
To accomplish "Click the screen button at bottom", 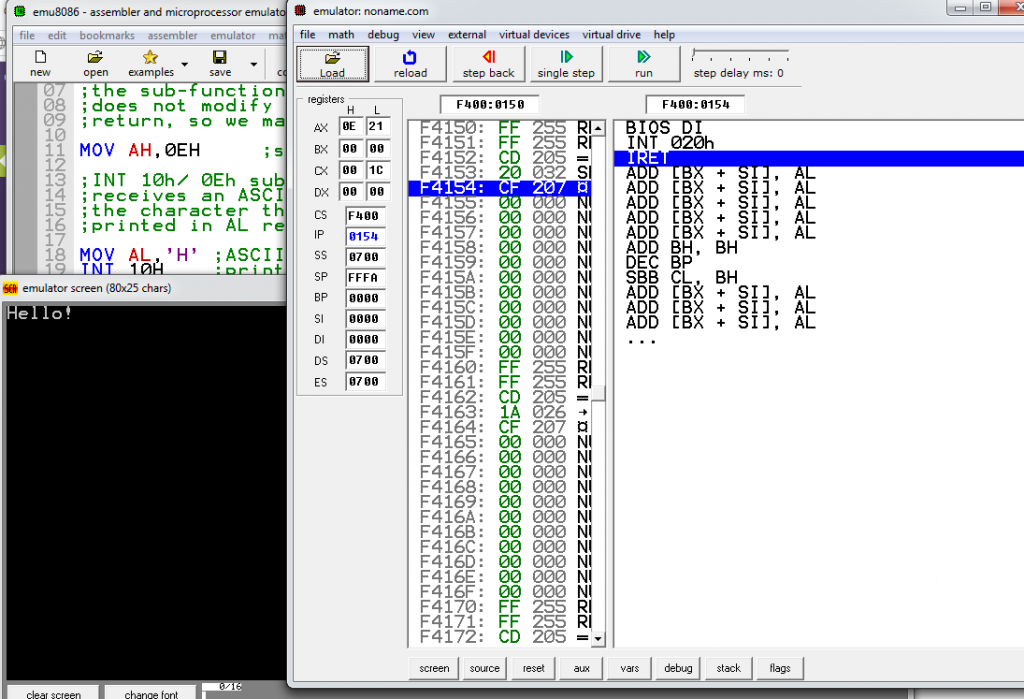I will click(x=434, y=668).
